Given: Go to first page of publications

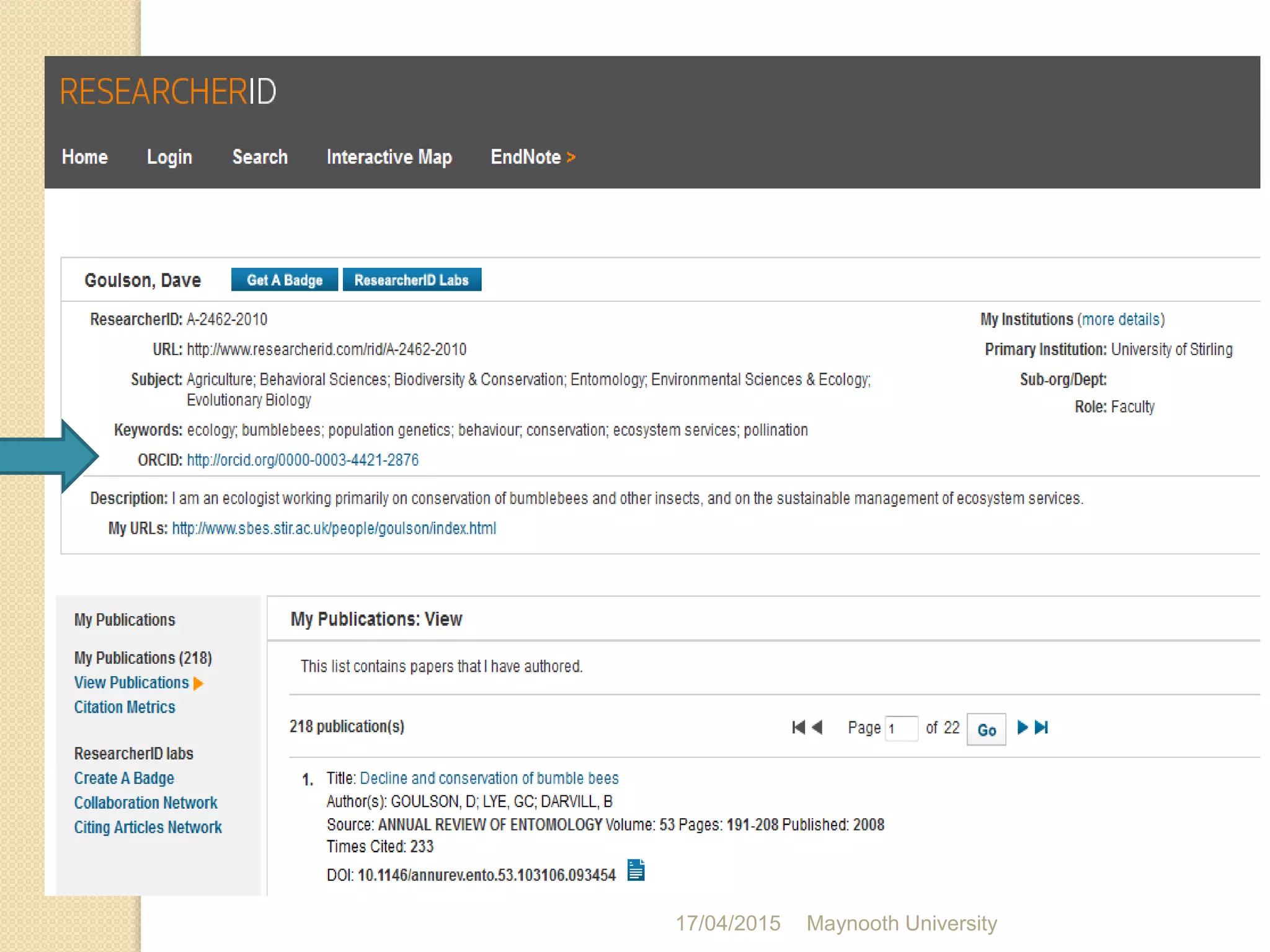Looking at the screenshot, I should [x=798, y=727].
